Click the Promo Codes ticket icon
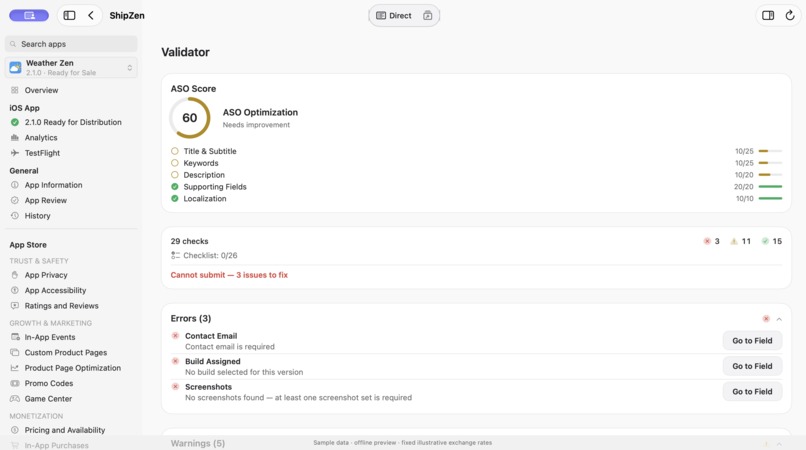The image size is (806, 450). (14, 383)
